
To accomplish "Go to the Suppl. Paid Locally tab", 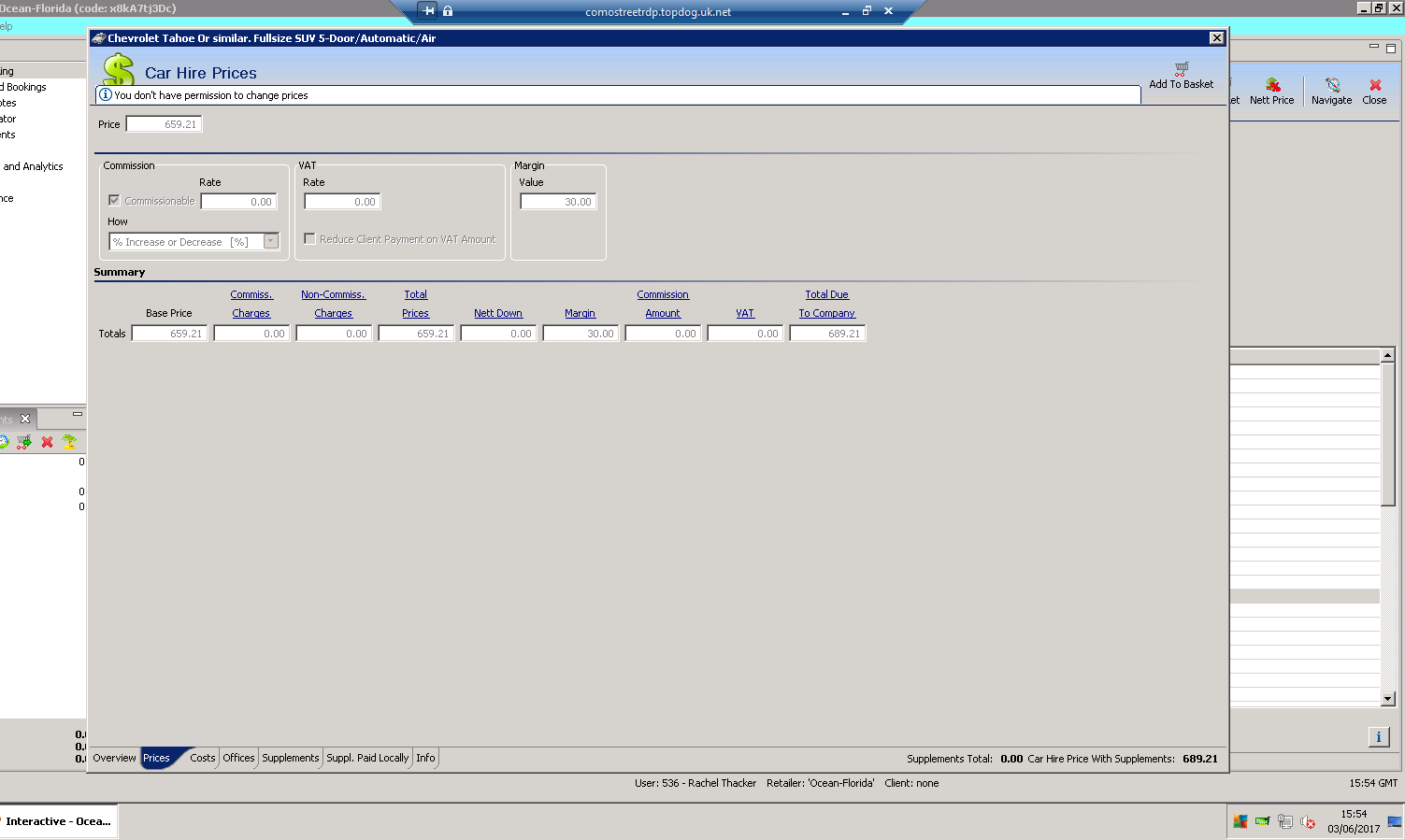I will click(367, 758).
